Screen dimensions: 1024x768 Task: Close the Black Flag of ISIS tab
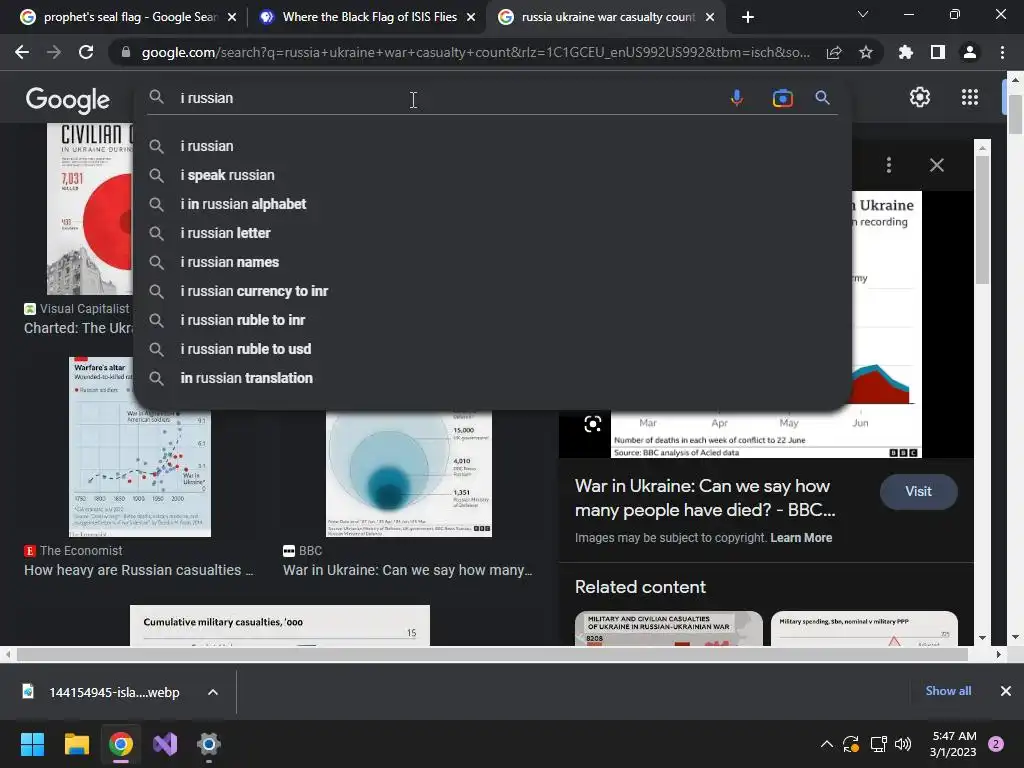coord(471,18)
